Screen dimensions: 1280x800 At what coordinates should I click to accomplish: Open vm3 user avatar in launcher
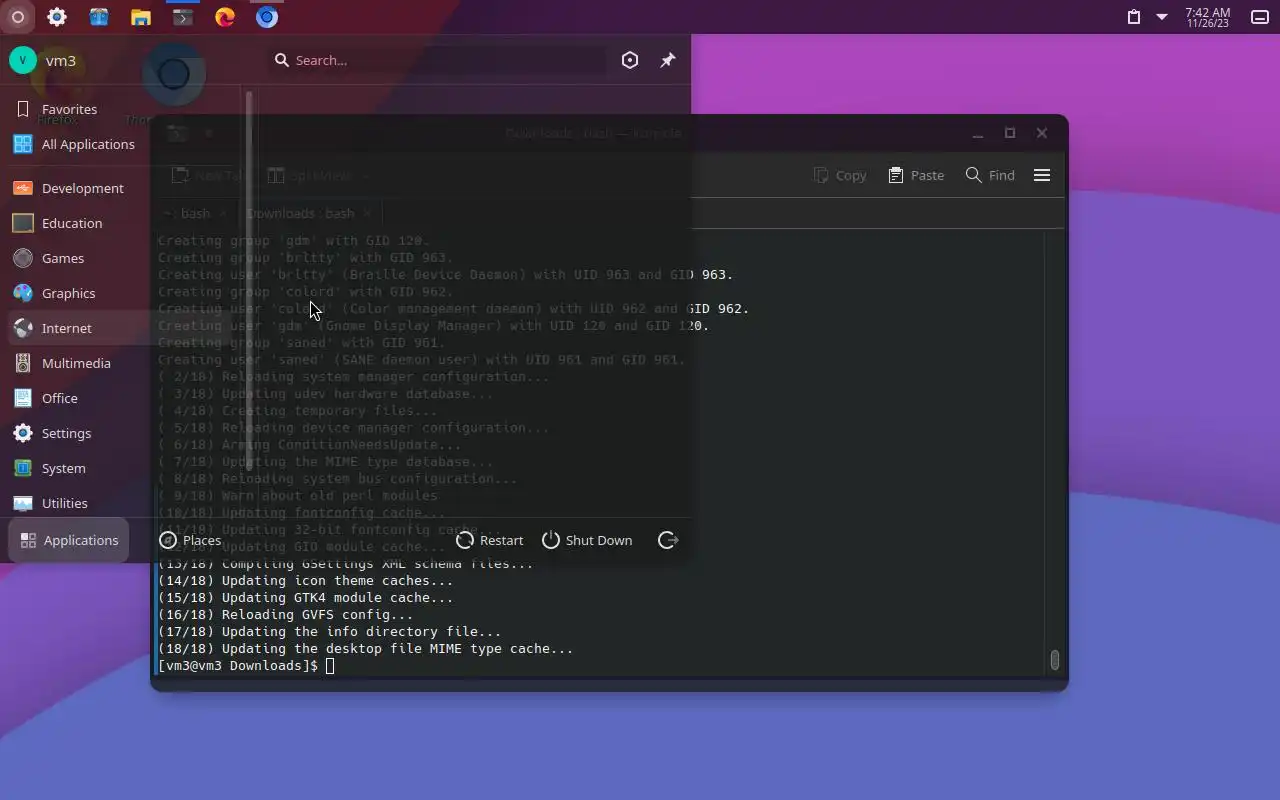point(23,60)
